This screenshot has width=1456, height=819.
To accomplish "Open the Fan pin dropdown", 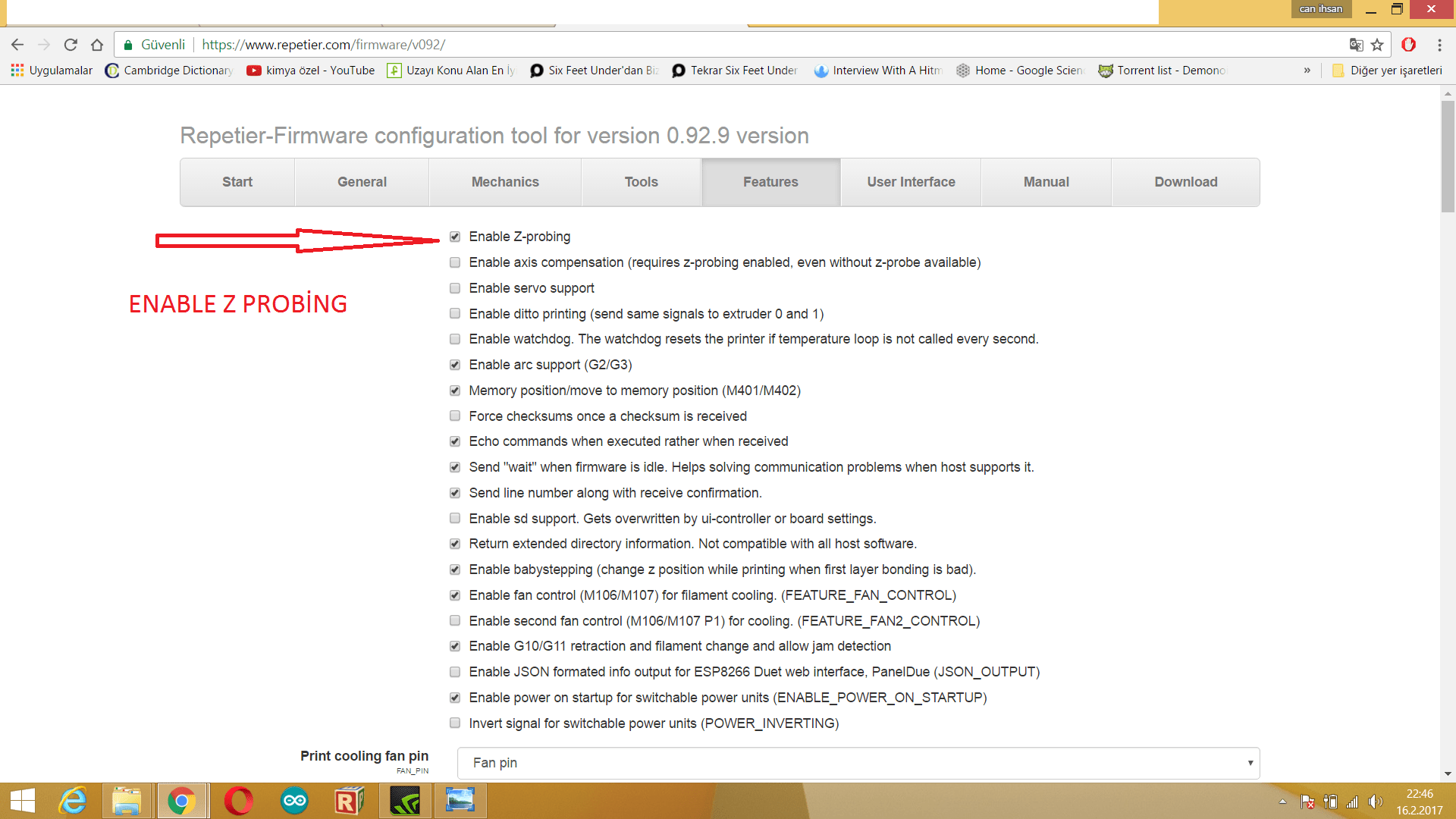I will coord(858,763).
